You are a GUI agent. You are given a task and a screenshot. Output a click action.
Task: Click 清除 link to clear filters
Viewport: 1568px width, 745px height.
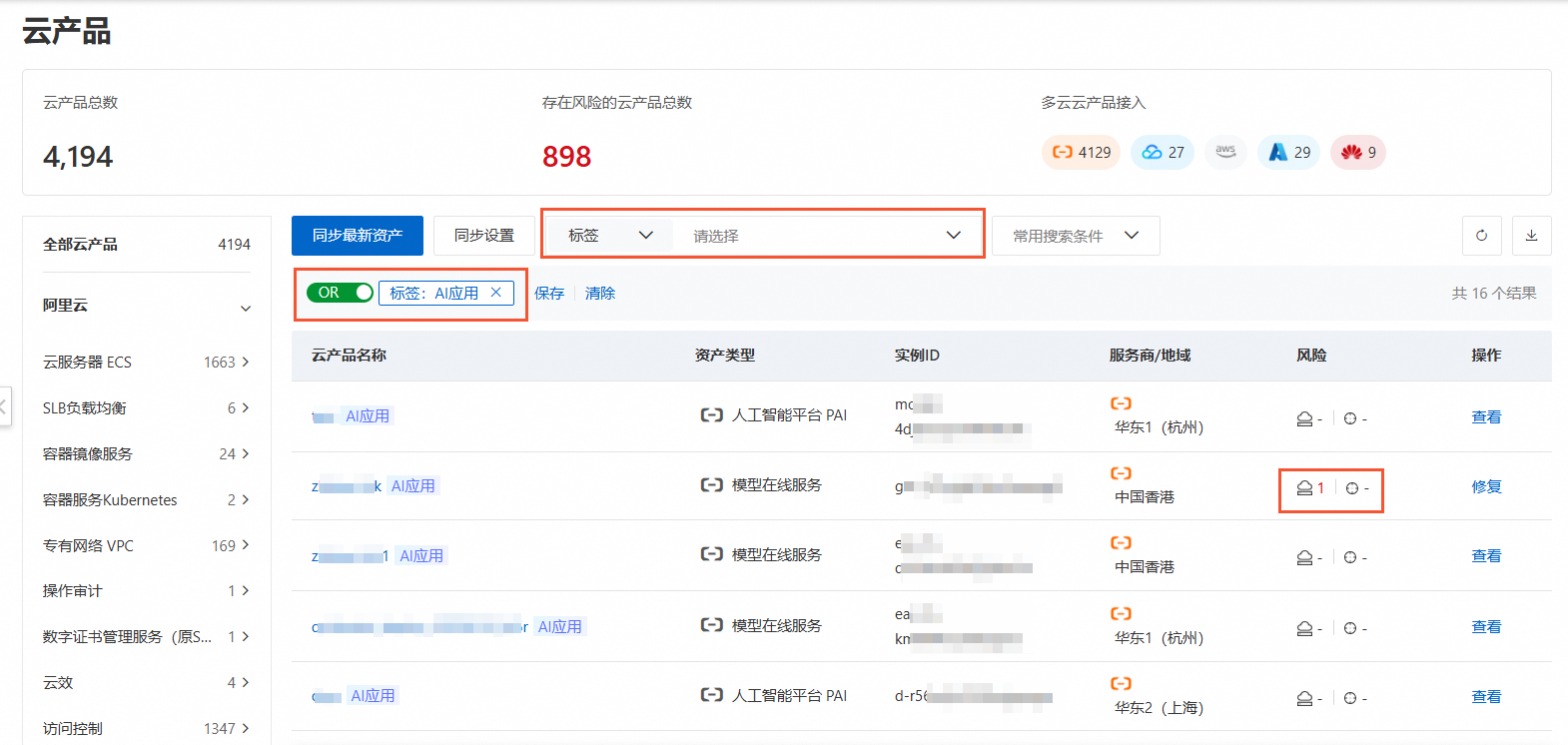pyautogui.click(x=600, y=293)
